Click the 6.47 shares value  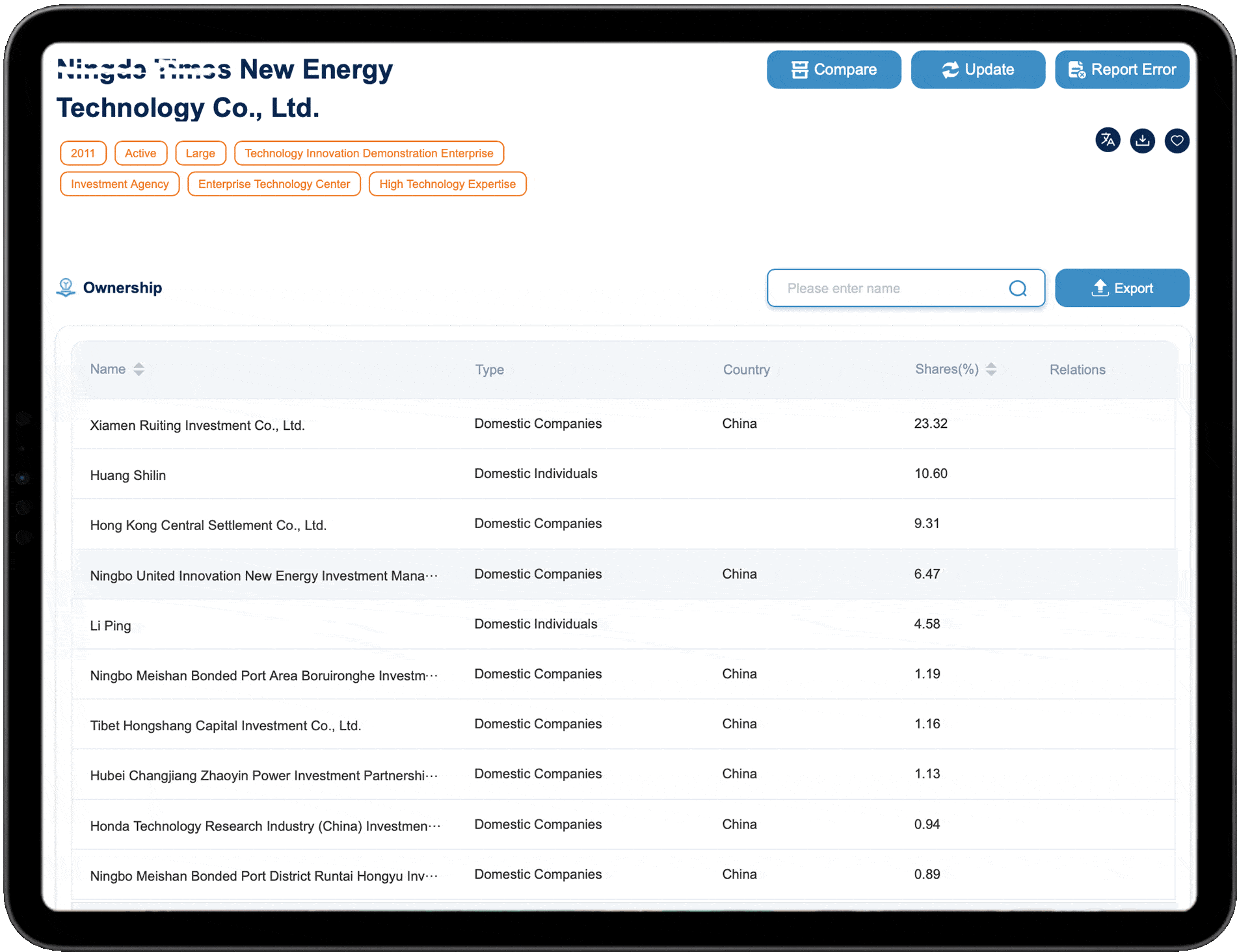point(927,574)
